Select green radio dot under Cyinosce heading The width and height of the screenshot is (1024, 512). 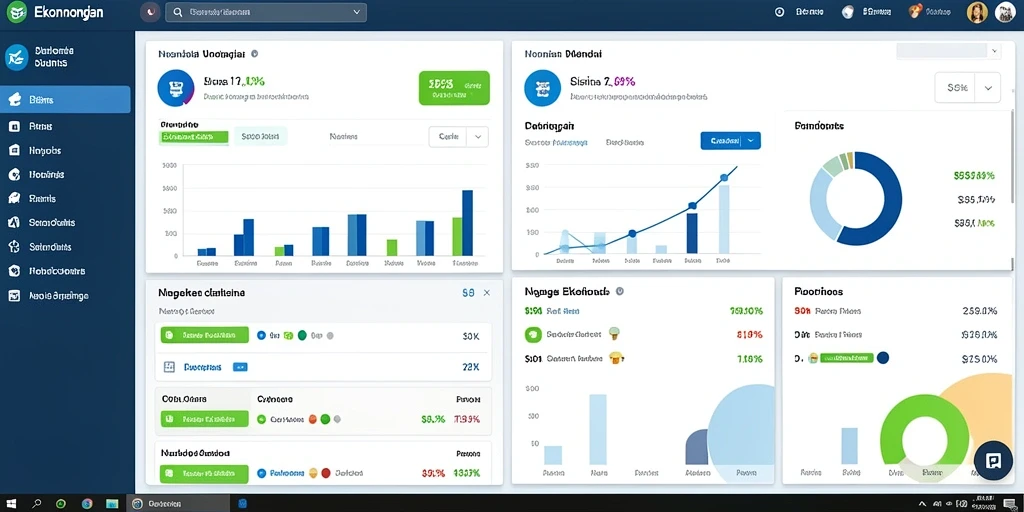(x=262, y=419)
